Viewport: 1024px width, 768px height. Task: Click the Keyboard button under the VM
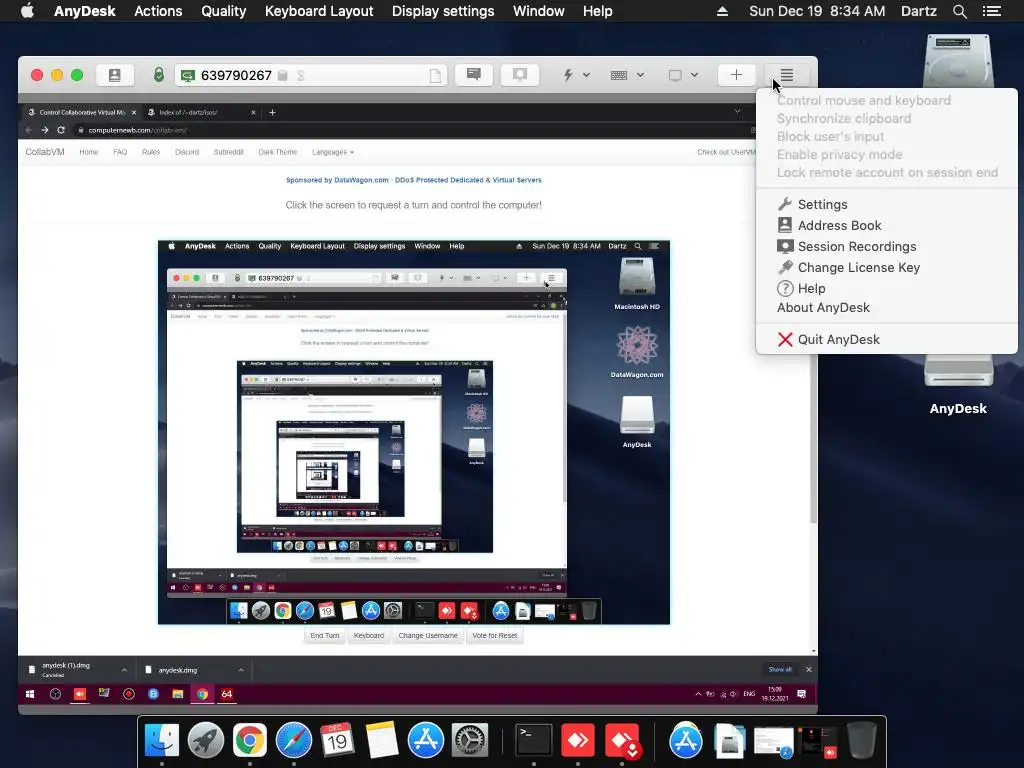coord(369,635)
